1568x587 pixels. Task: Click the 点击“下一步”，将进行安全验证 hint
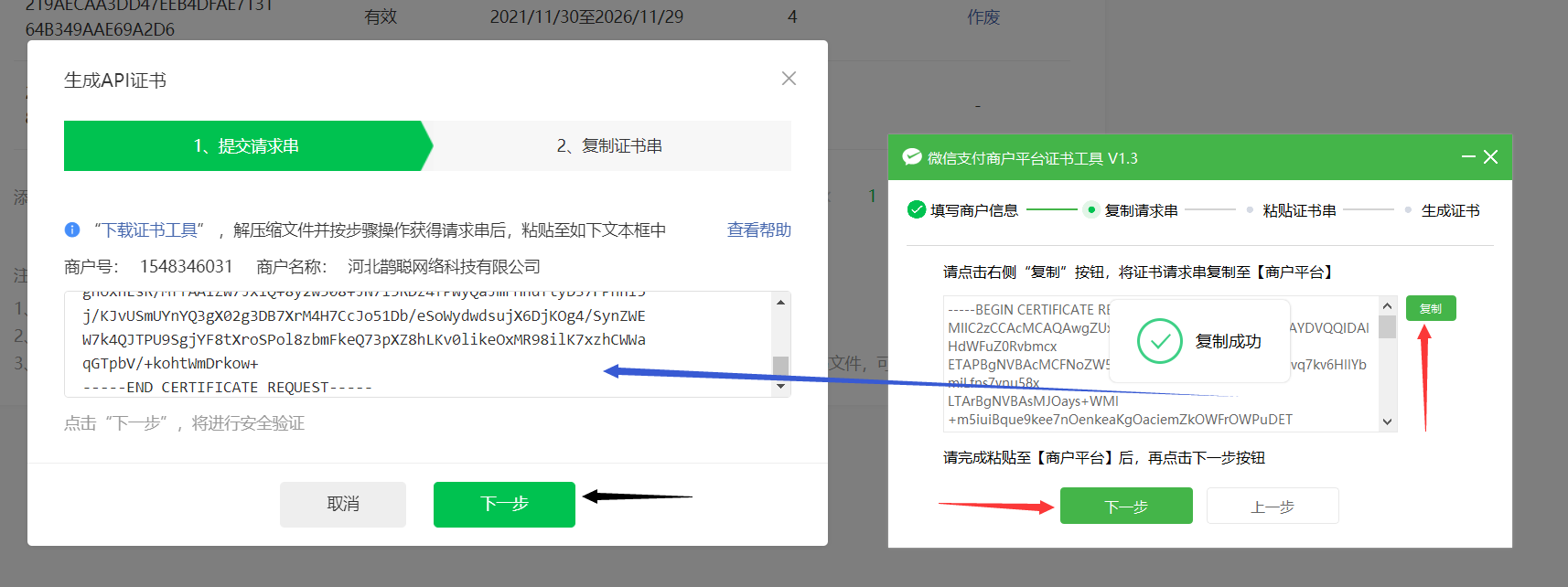tap(184, 423)
